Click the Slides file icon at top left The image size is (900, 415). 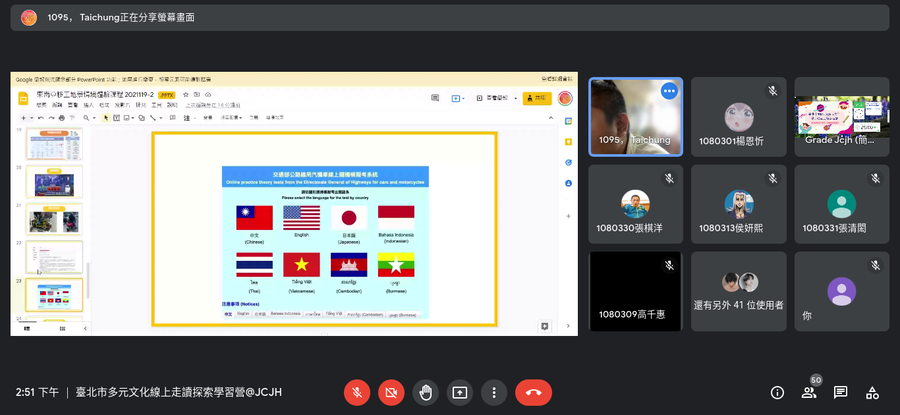[x=23, y=98]
